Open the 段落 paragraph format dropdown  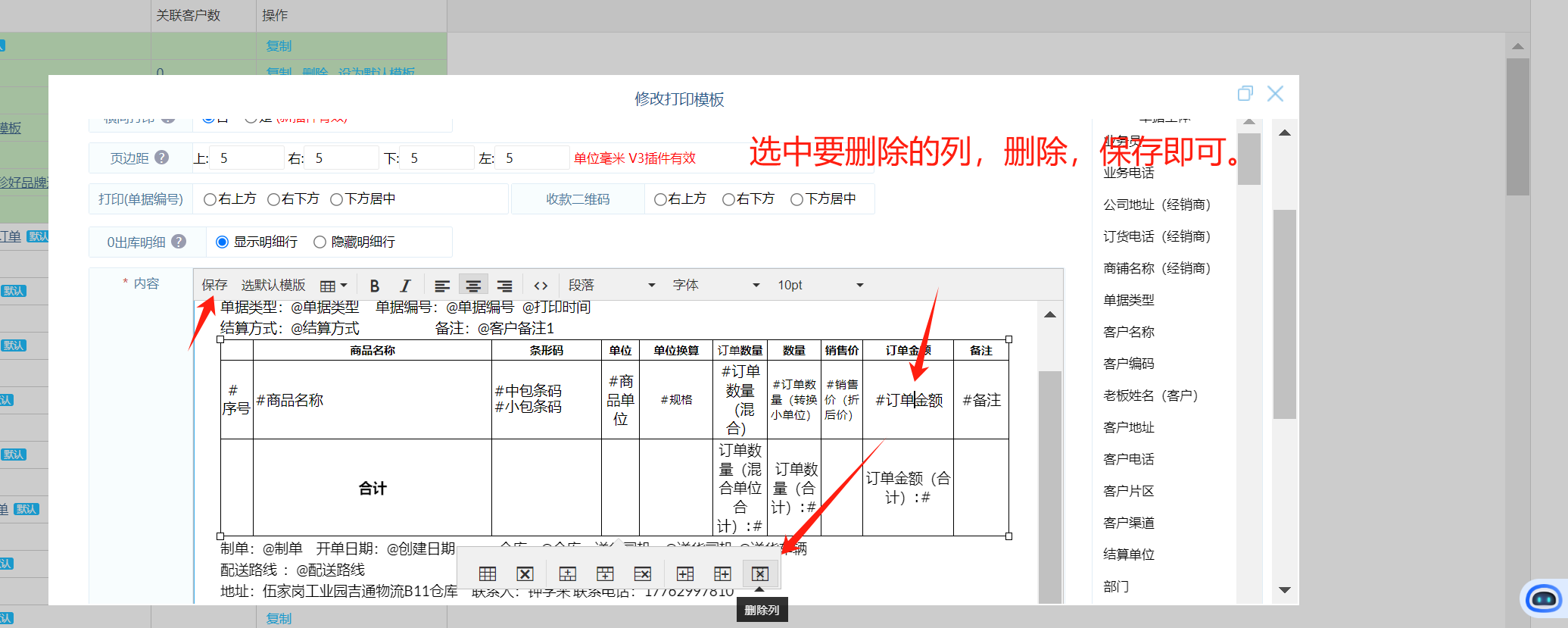pyautogui.click(x=611, y=286)
